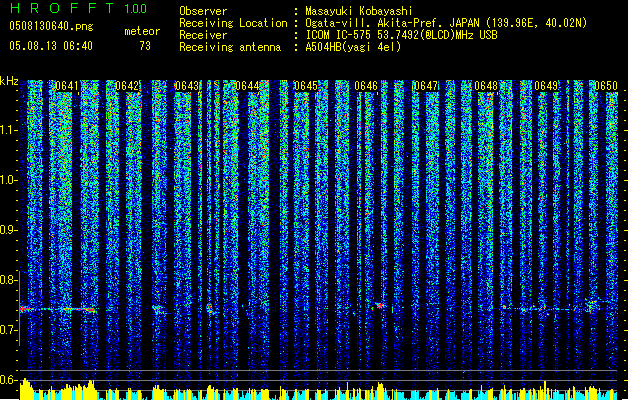
Task: Click the 0641 time marker
Action: [x=67, y=86]
